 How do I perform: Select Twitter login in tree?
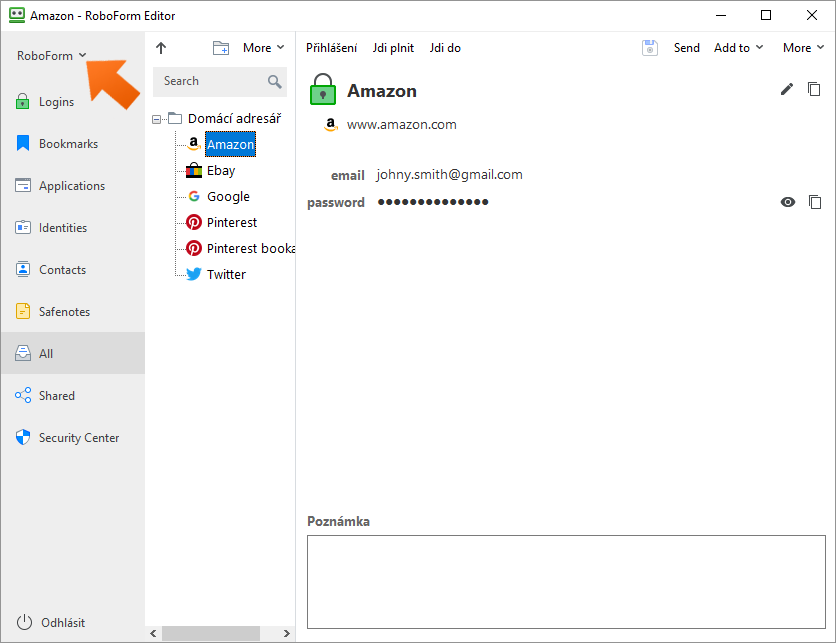coord(226,275)
